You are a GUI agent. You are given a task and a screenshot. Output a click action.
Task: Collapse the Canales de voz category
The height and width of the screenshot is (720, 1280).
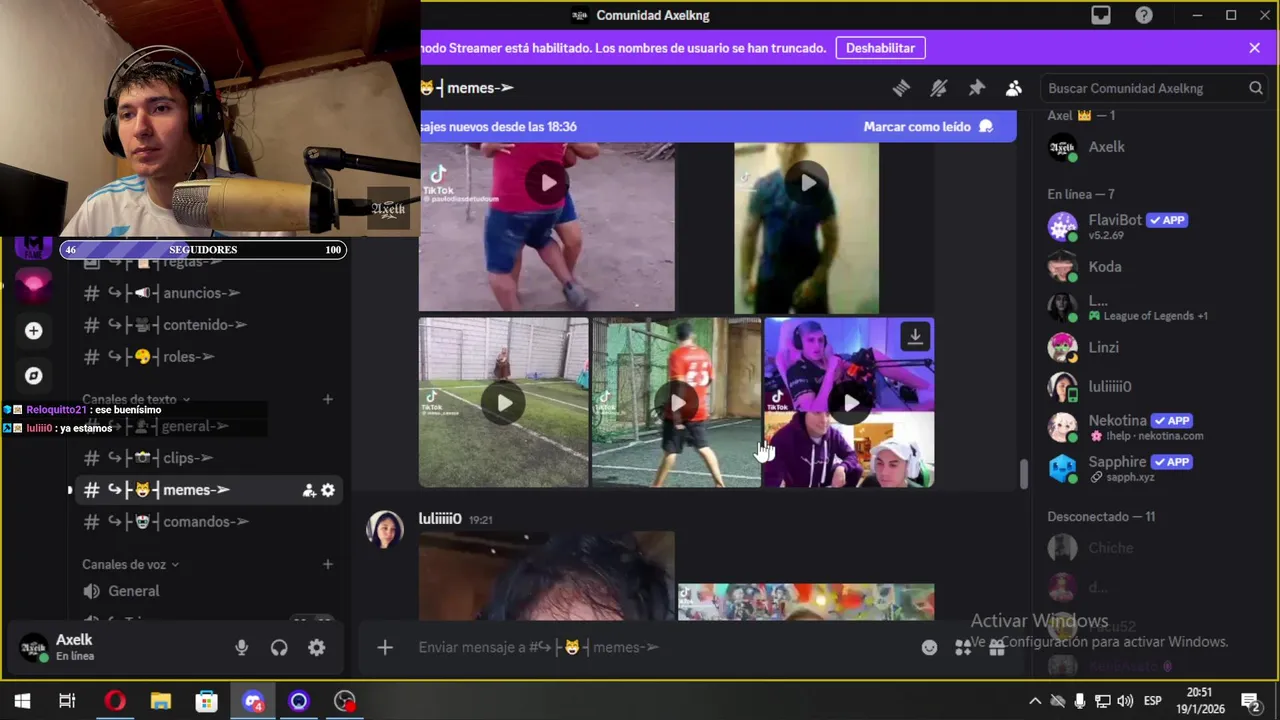point(130,564)
